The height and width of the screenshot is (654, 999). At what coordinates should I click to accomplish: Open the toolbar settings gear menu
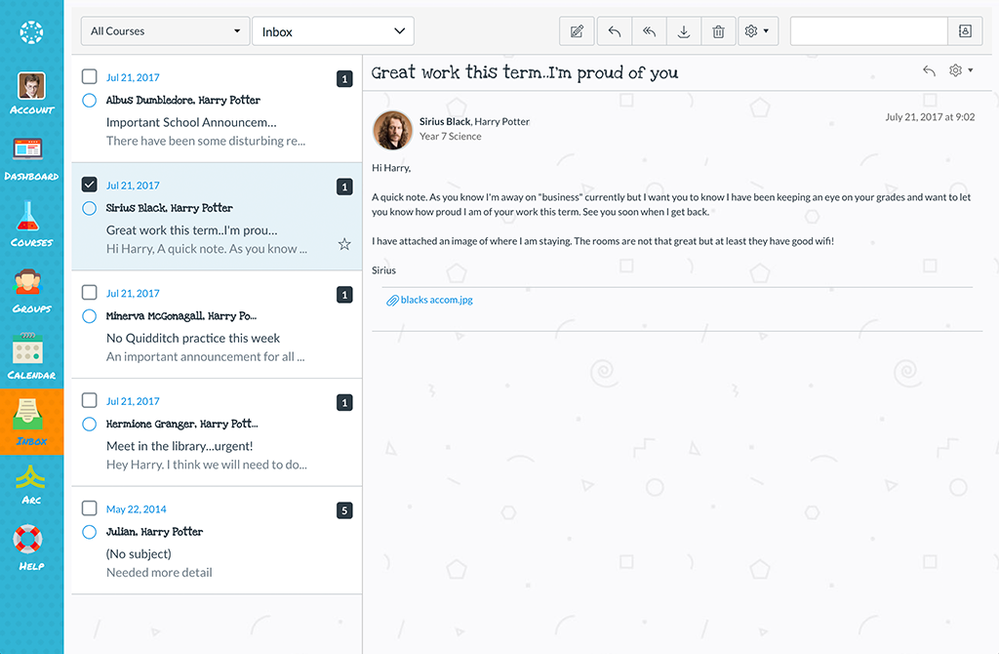pos(757,31)
